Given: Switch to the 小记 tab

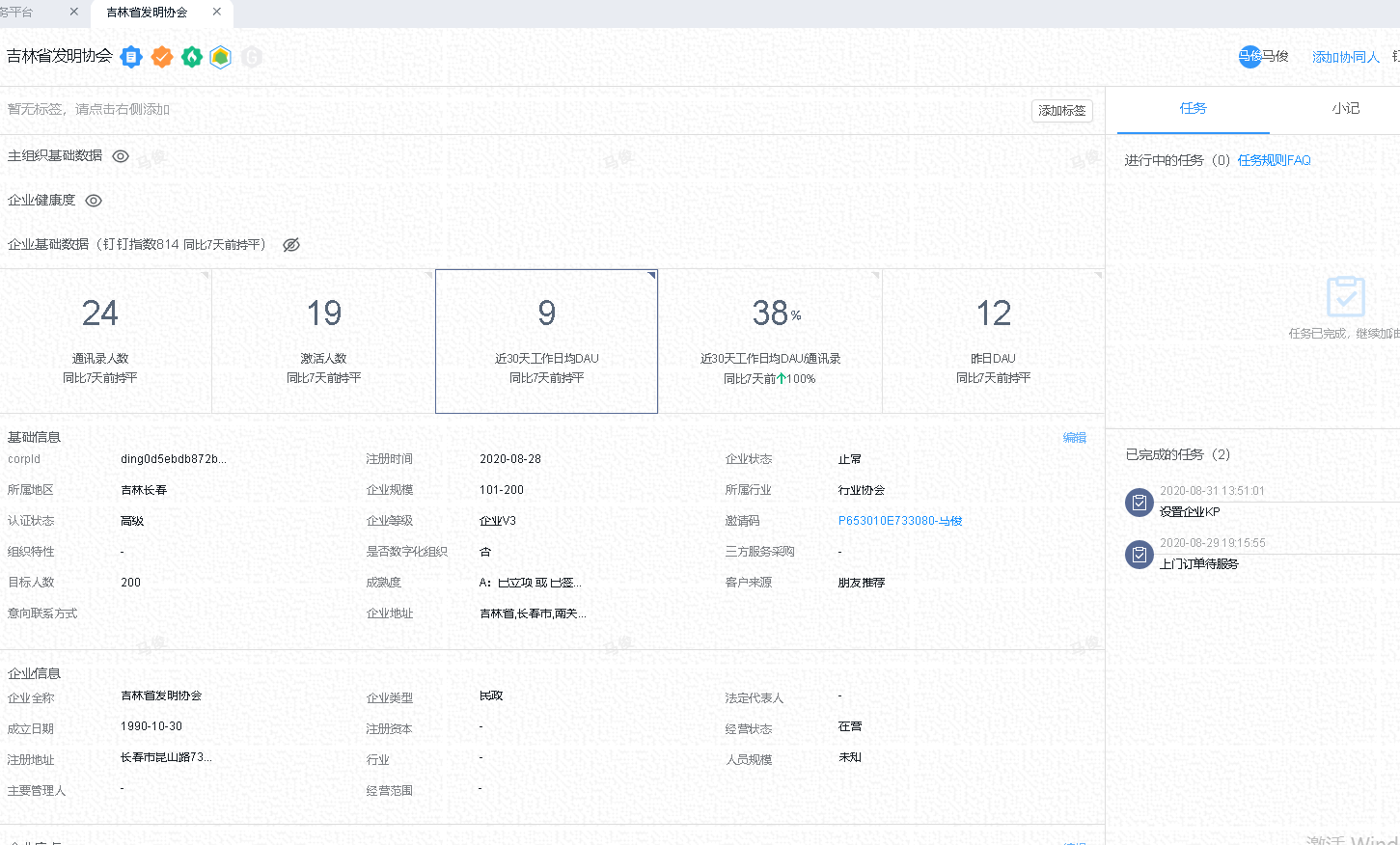Looking at the screenshot, I should tap(1345, 109).
